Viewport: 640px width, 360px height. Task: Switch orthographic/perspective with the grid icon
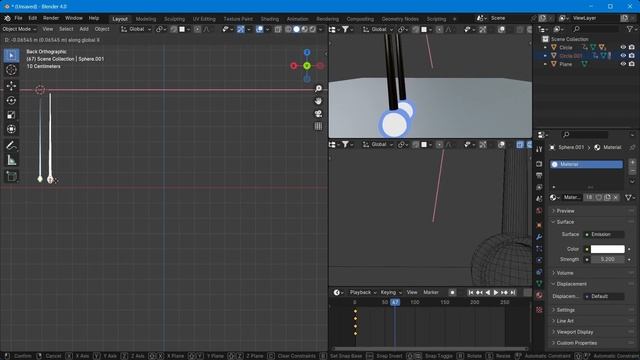click(318, 126)
